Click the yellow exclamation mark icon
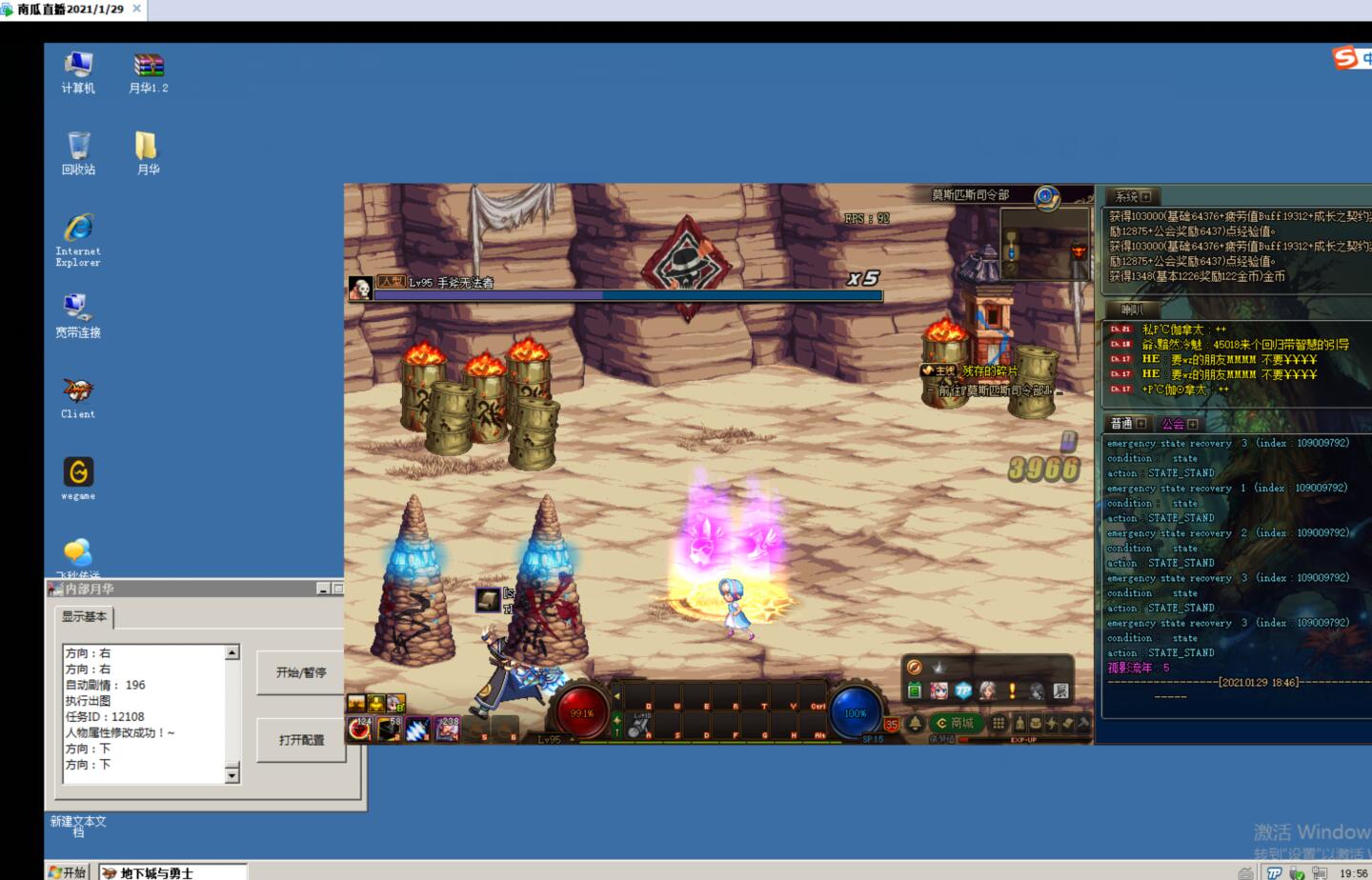The height and width of the screenshot is (880, 1372). [1012, 690]
